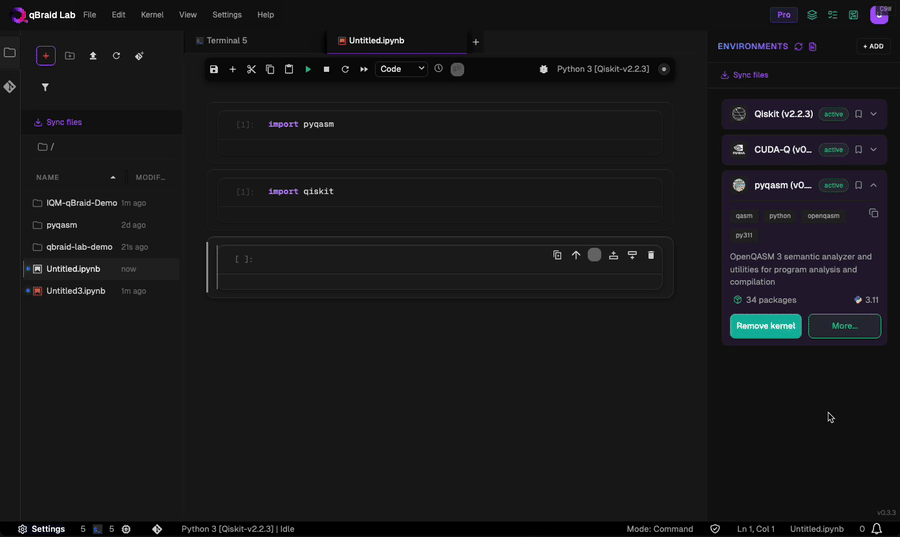The width and height of the screenshot is (900, 537).
Task: Click the + ADD environment button
Action: 873,46
